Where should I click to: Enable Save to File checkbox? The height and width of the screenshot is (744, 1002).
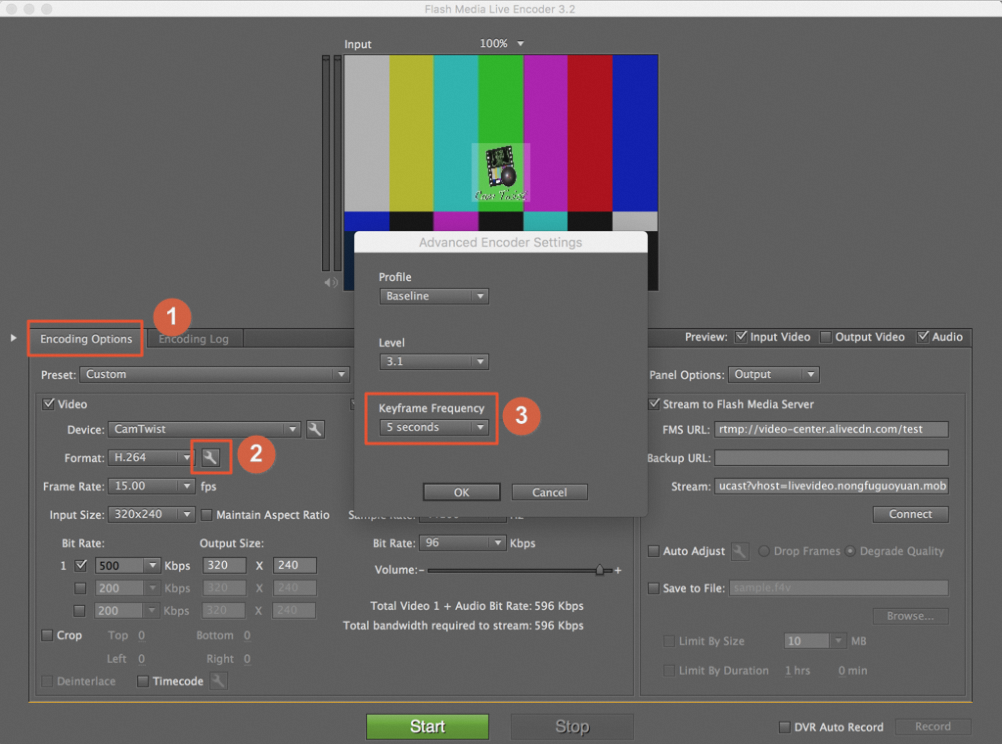[x=654, y=588]
